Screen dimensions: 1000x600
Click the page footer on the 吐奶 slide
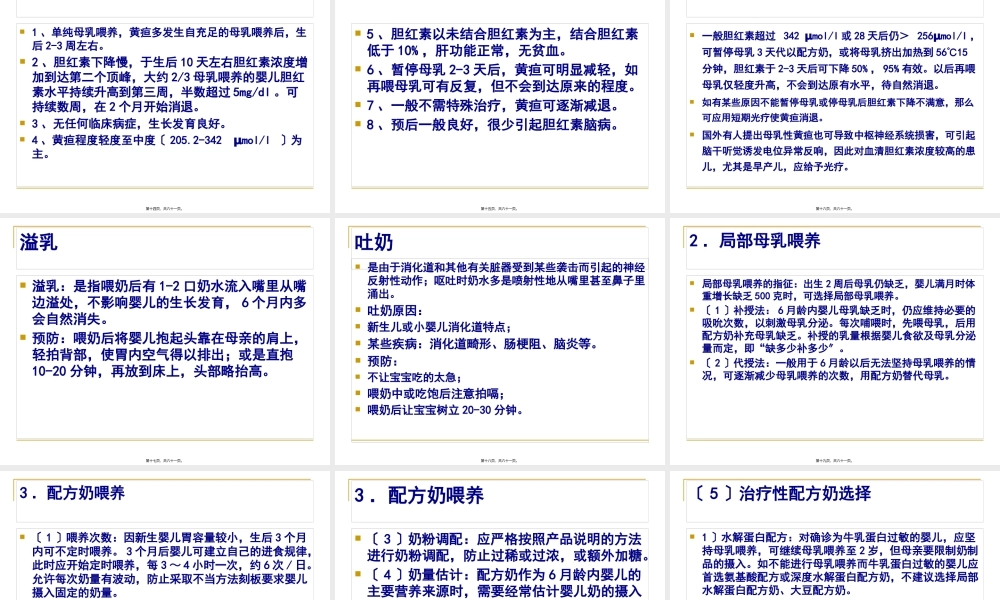click(x=499, y=459)
